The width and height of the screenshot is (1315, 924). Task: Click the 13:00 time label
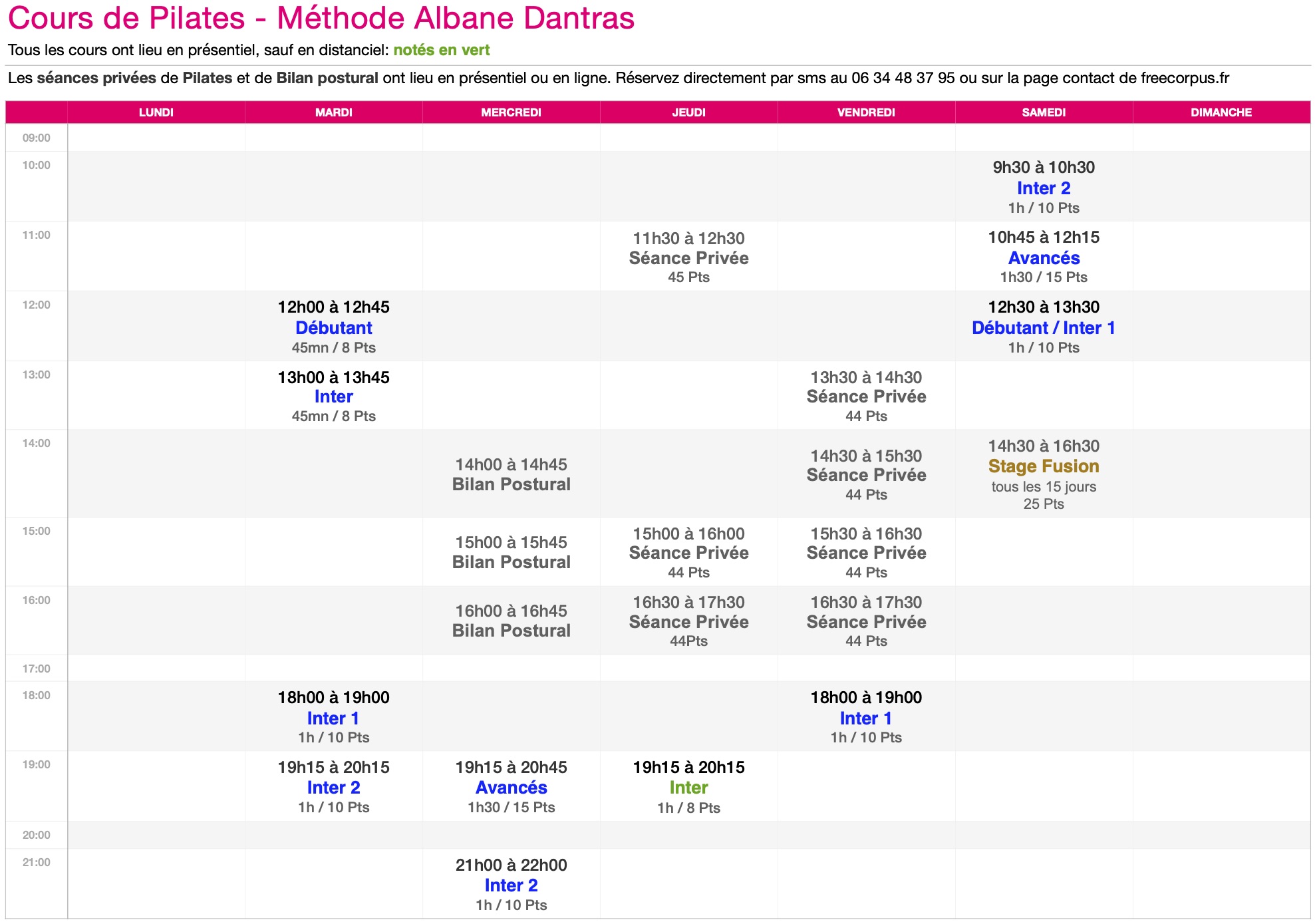click(36, 375)
